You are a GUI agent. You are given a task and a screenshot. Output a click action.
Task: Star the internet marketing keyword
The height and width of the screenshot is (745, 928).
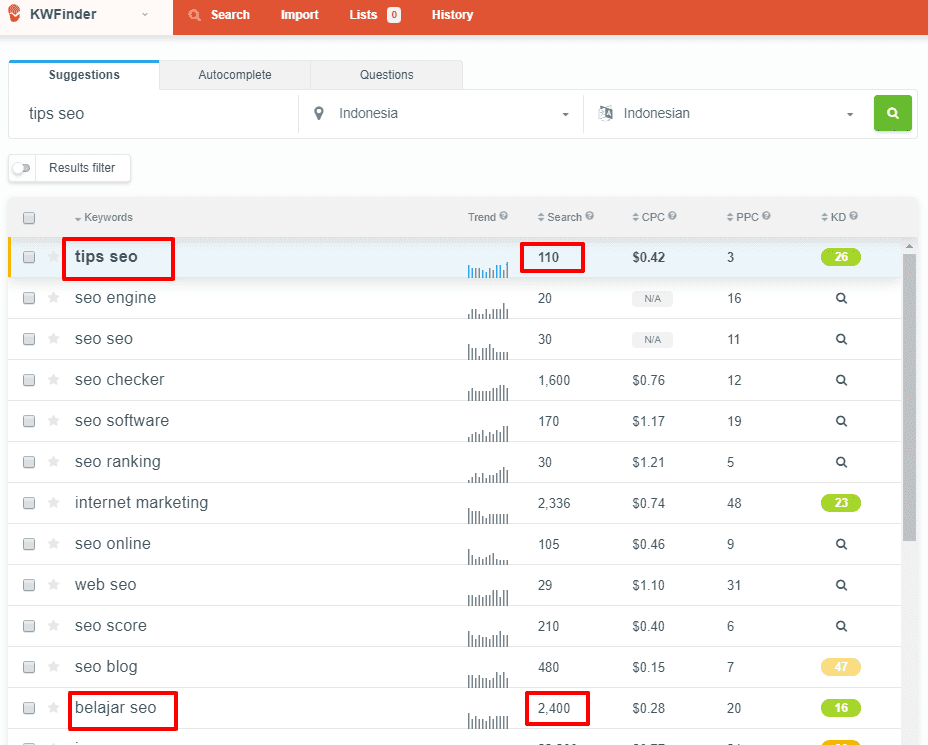[53, 503]
